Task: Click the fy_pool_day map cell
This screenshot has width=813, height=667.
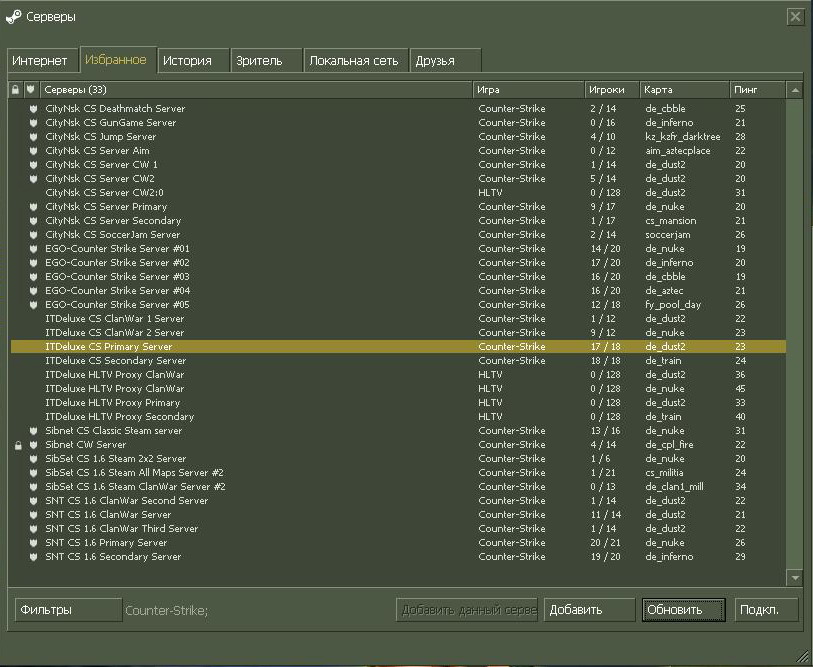Action: point(673,305)
